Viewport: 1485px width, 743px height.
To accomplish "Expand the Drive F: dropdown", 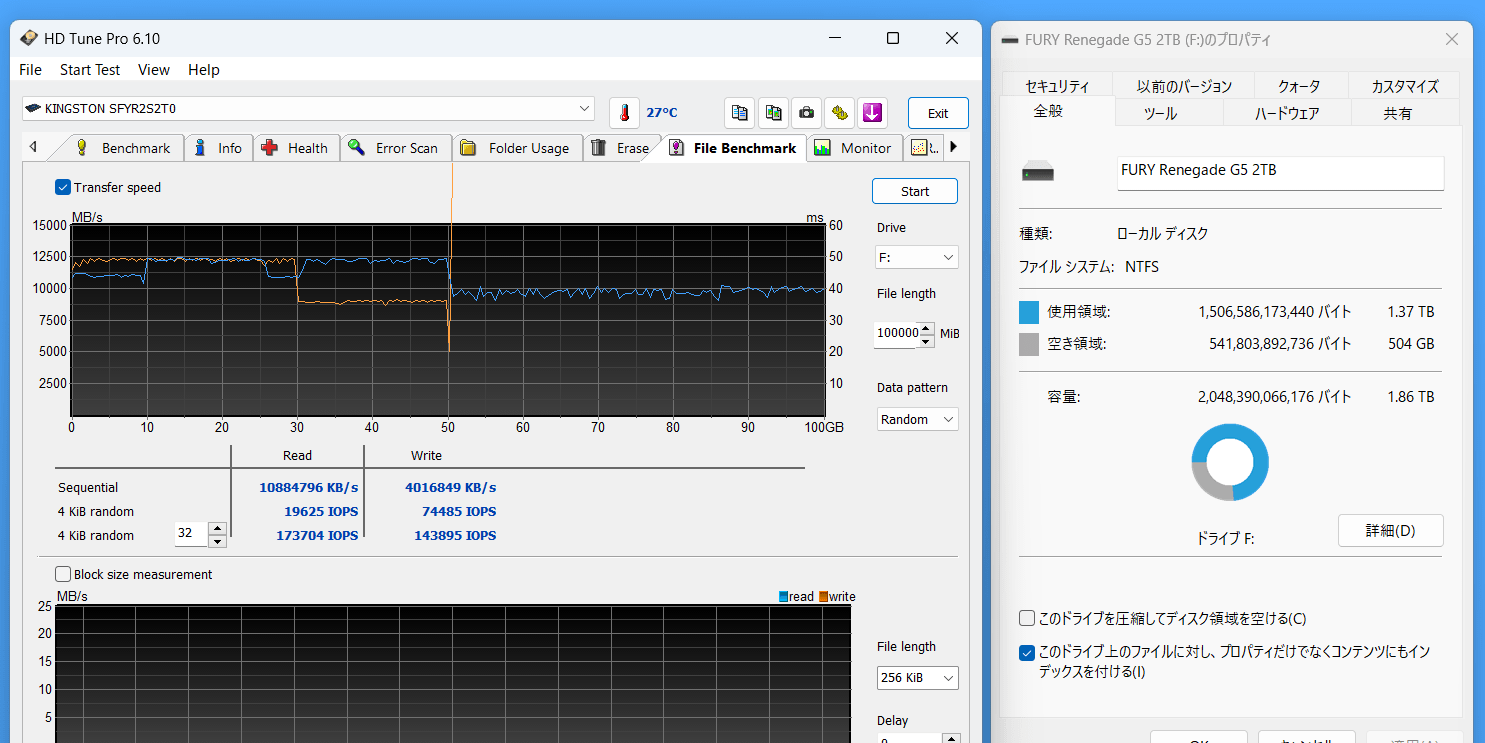I will 916,257.
